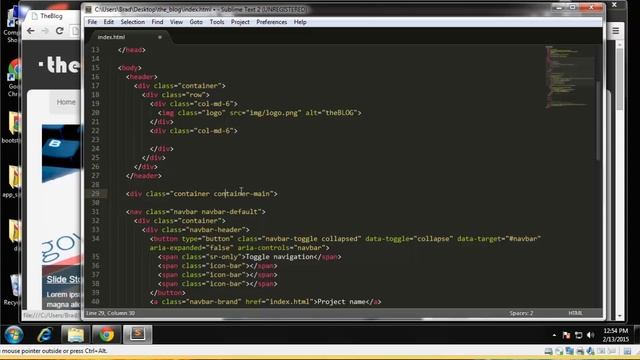Change indentation via Spaces: 2 status item
This screenshot has width=640, height=360.
(521, 313)
